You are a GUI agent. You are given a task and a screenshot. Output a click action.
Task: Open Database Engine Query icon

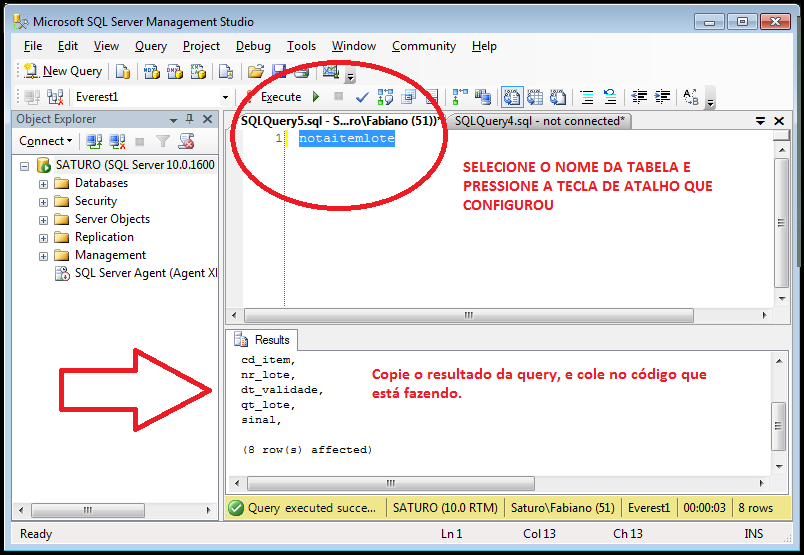tap(123, 71)
